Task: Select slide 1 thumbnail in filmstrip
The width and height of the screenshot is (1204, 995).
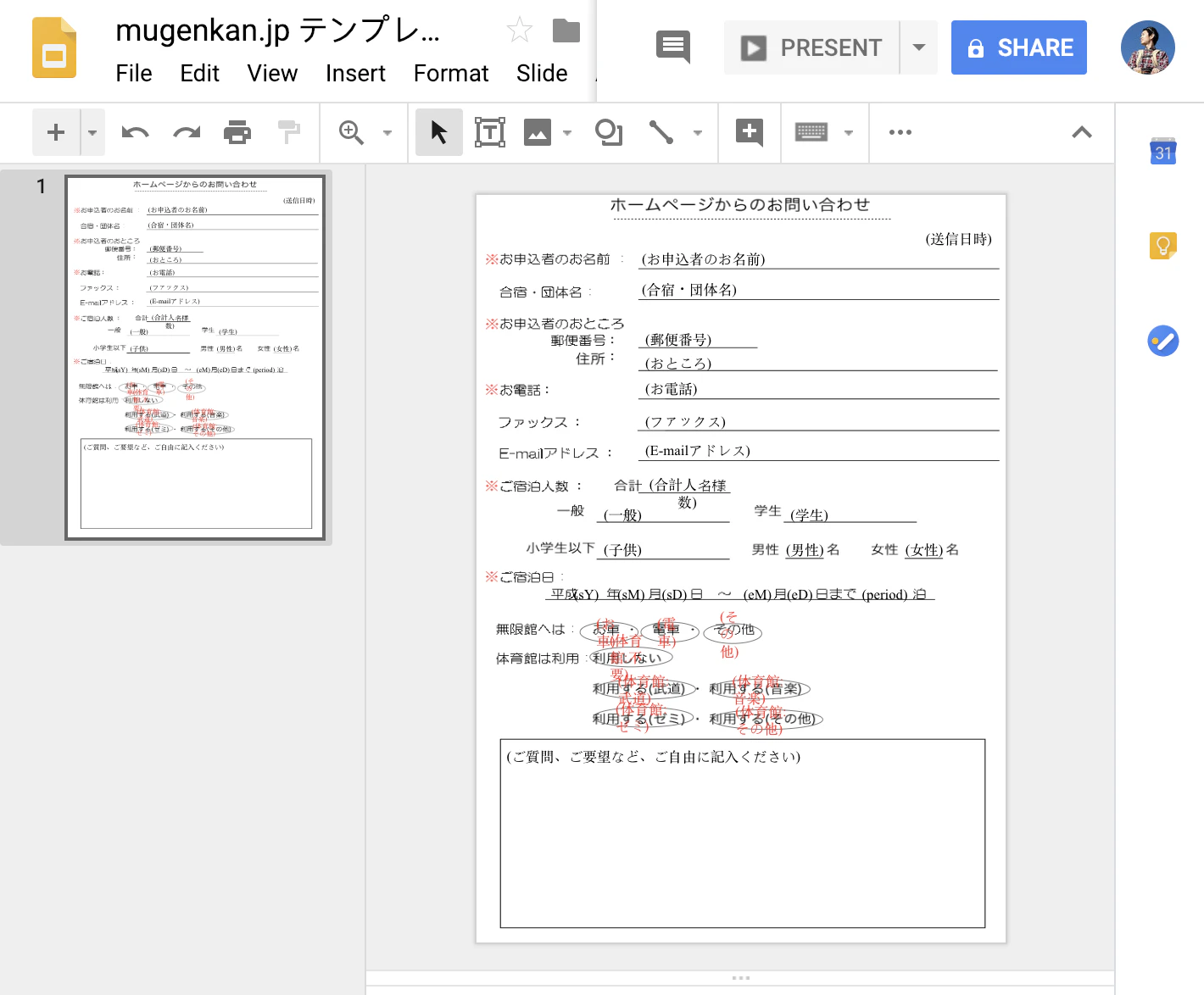Action: pos(195,357)
